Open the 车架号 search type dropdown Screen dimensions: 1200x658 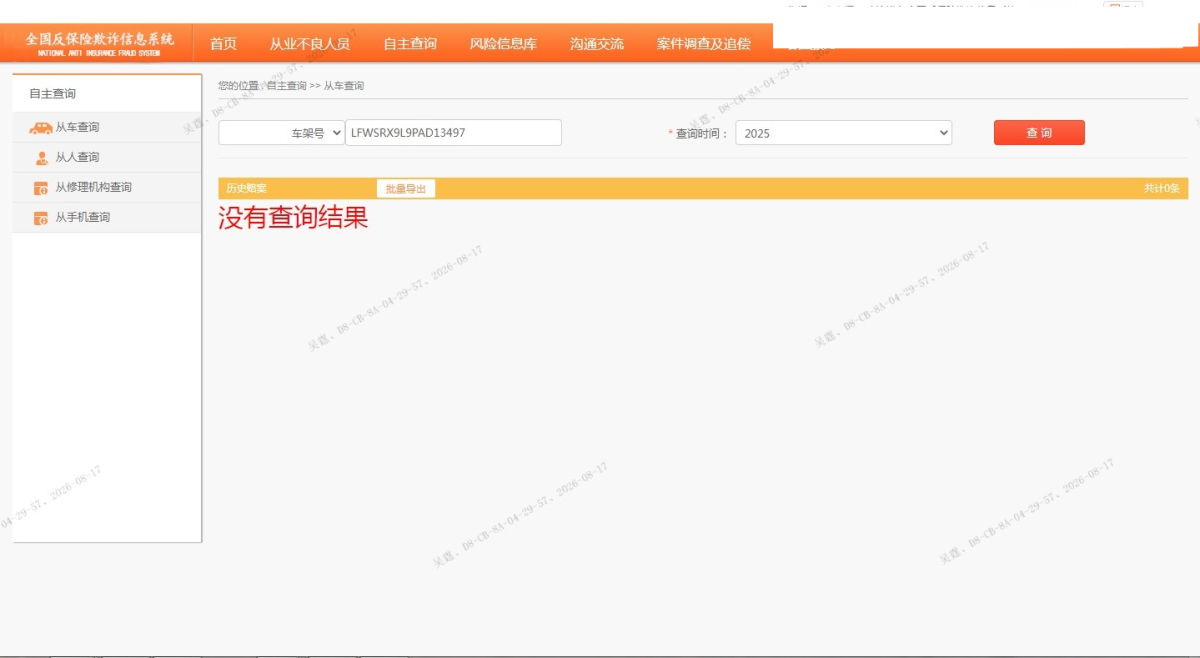click(x=281, y=133)
